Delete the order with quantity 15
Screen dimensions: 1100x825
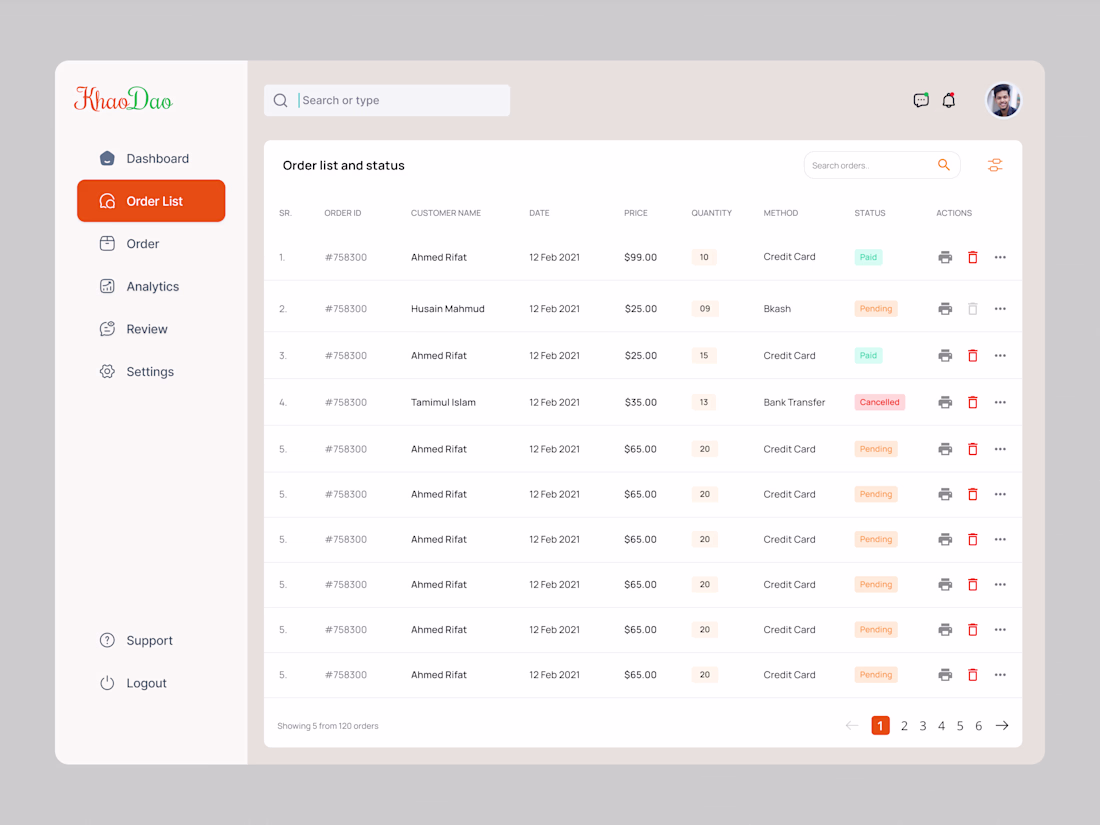(972, 356)
